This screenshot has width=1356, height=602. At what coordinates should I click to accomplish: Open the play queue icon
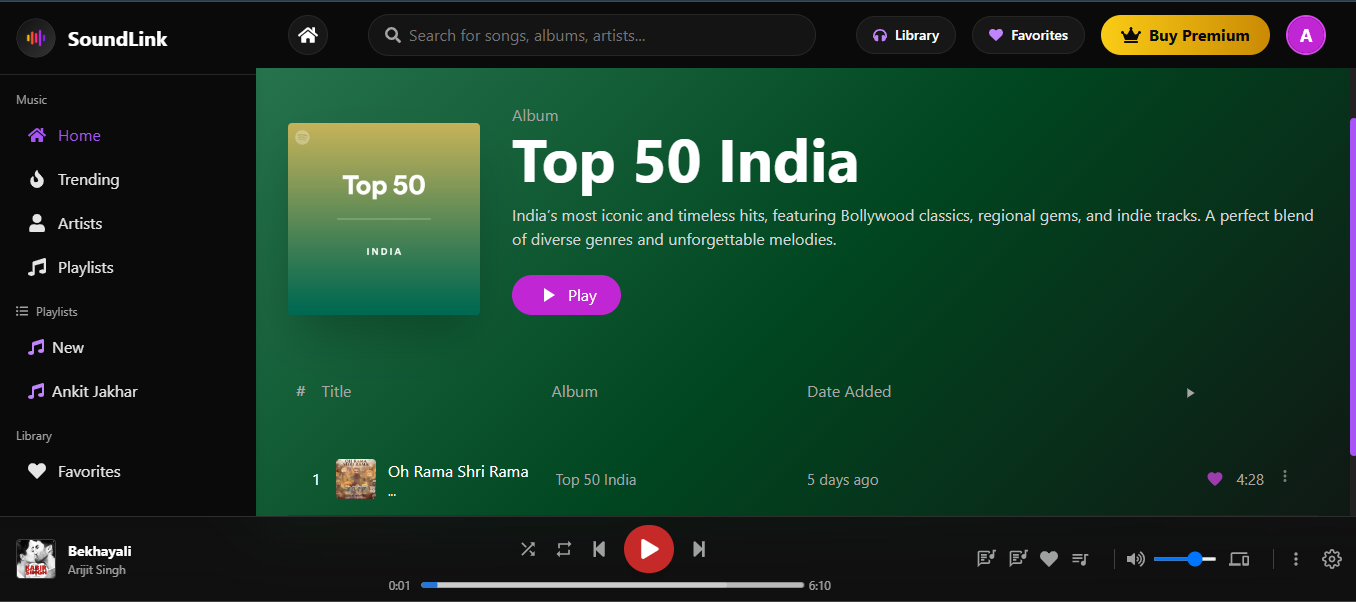tap(1080, 559)
